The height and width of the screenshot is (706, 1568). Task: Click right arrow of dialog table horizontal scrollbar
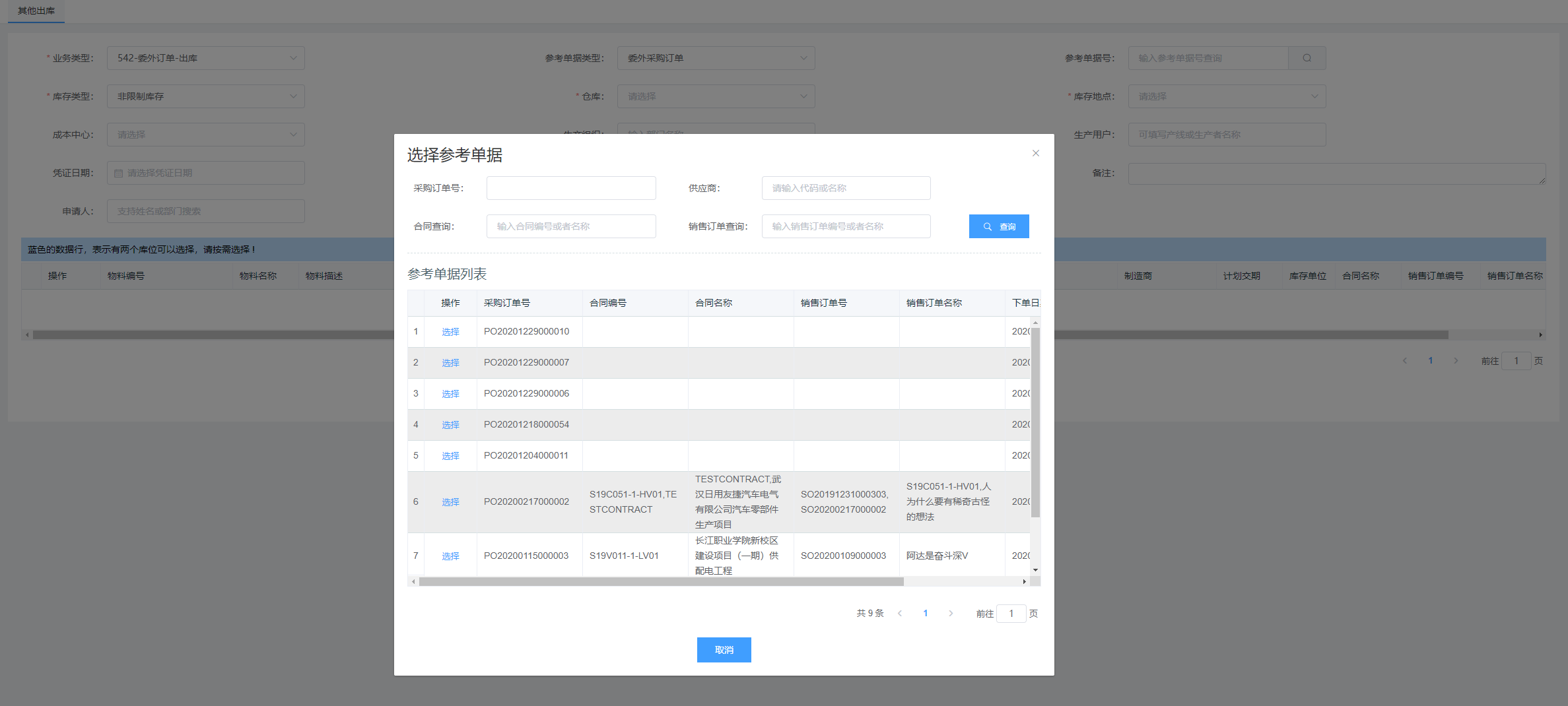point(1024,581)
